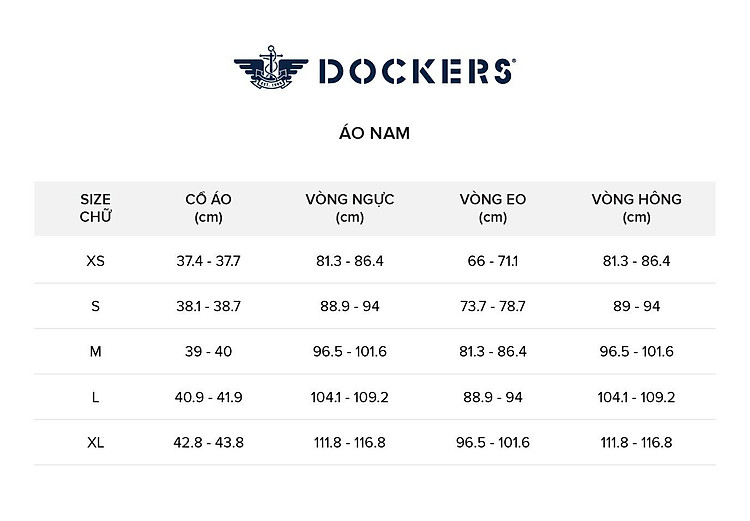750x521 pixels.
Task: Click the CỔ ÁO (cm) column header
Action: [x=208, y=208]
